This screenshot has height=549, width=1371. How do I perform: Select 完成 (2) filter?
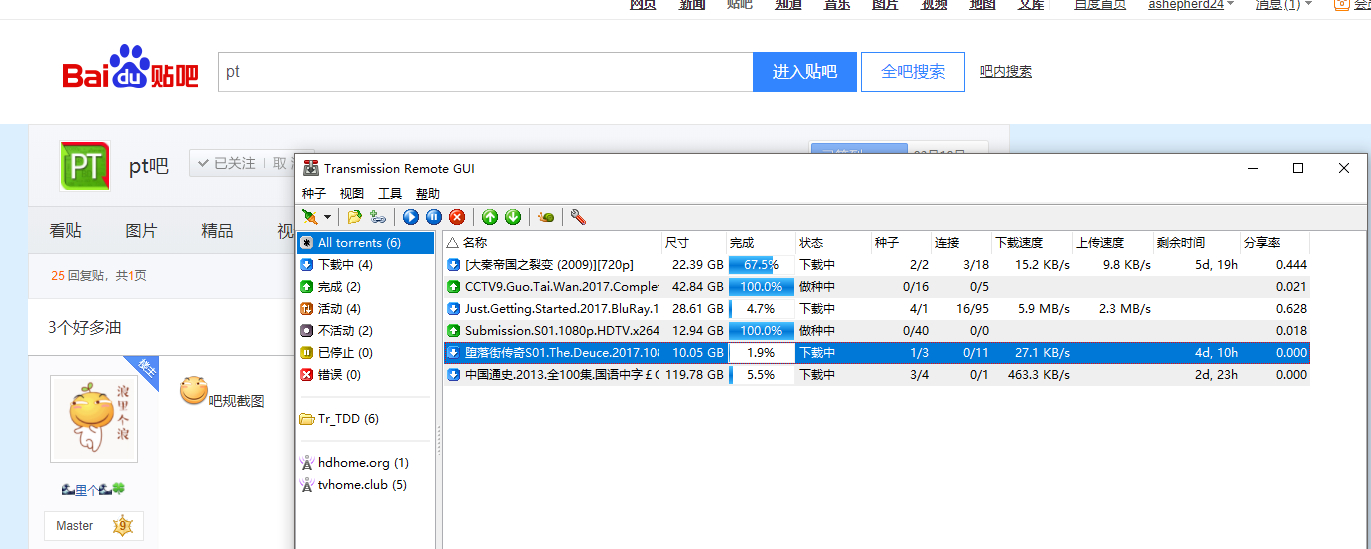[x=366, y=286]
